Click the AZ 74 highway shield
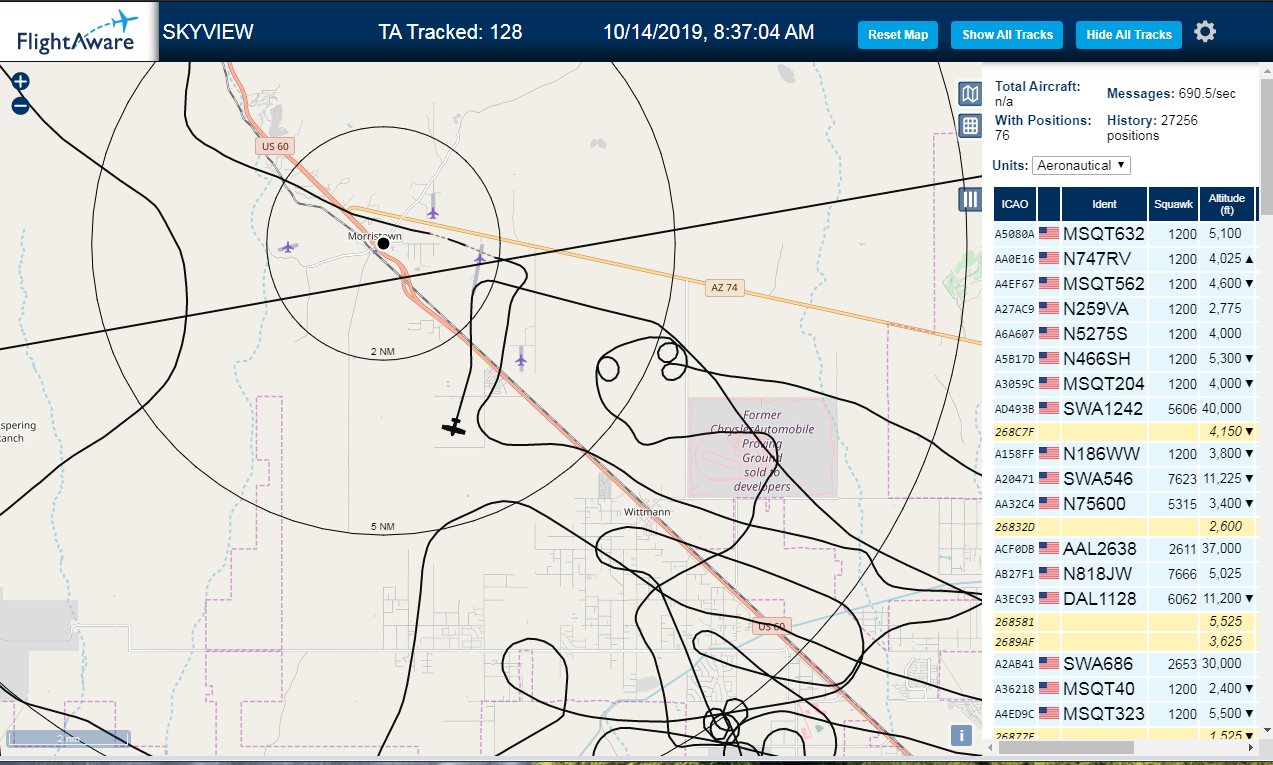 click(724, 288)
